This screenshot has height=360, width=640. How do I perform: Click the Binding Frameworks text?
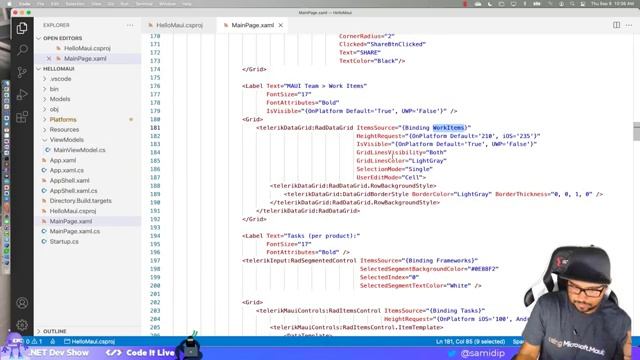click(x=440, y=260)
